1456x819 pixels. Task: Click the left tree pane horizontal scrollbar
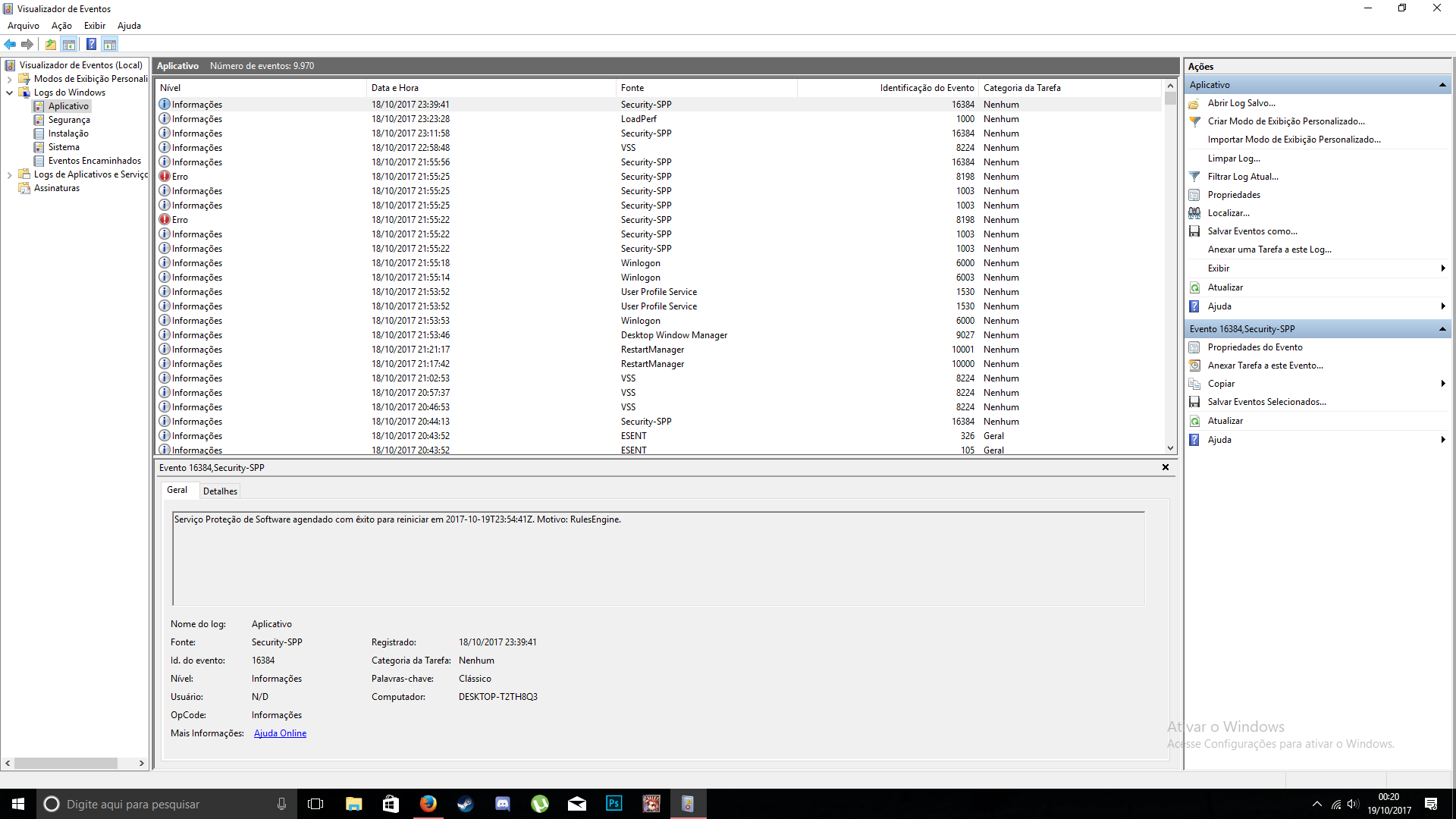65,763
